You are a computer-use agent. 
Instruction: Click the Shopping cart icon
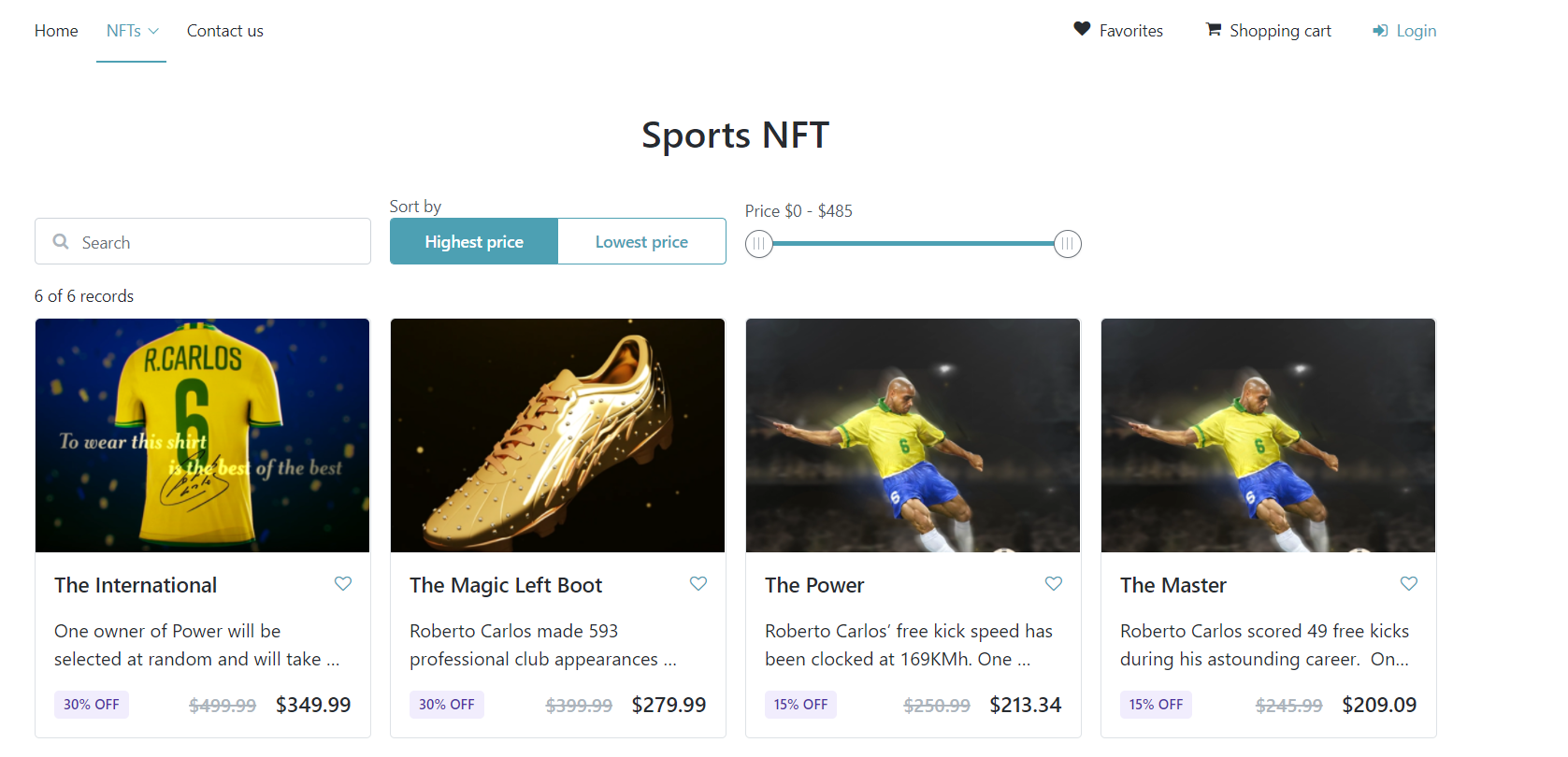[x=1214, y=30]
